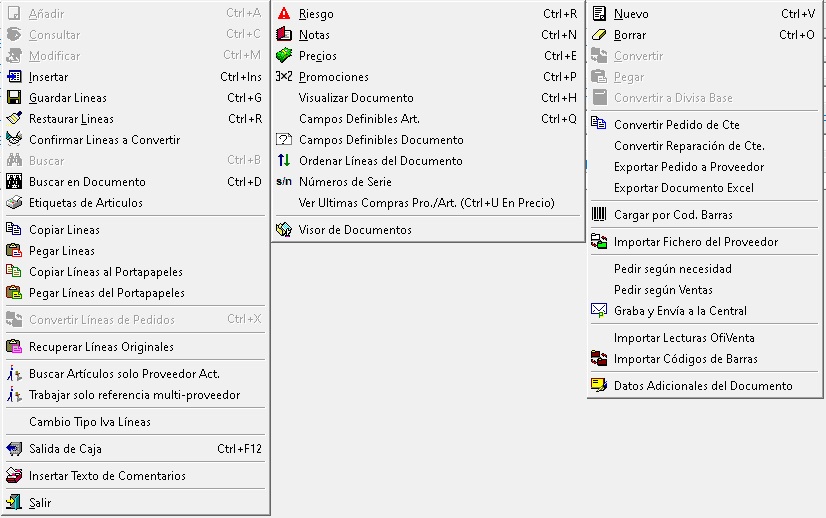Image resolution: width=826 pixels, height=518 pixels.
Task: Click the eraser icon next to Borrar
Action: point(599,35)
